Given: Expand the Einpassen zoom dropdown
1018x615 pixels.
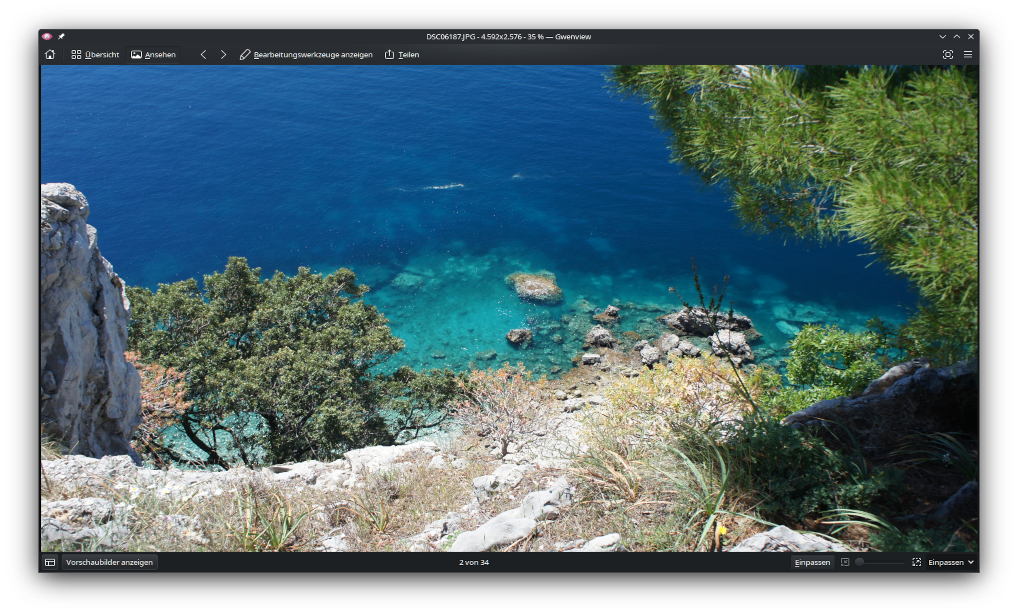Looking at the screenshot, I should tap(951, 563).
